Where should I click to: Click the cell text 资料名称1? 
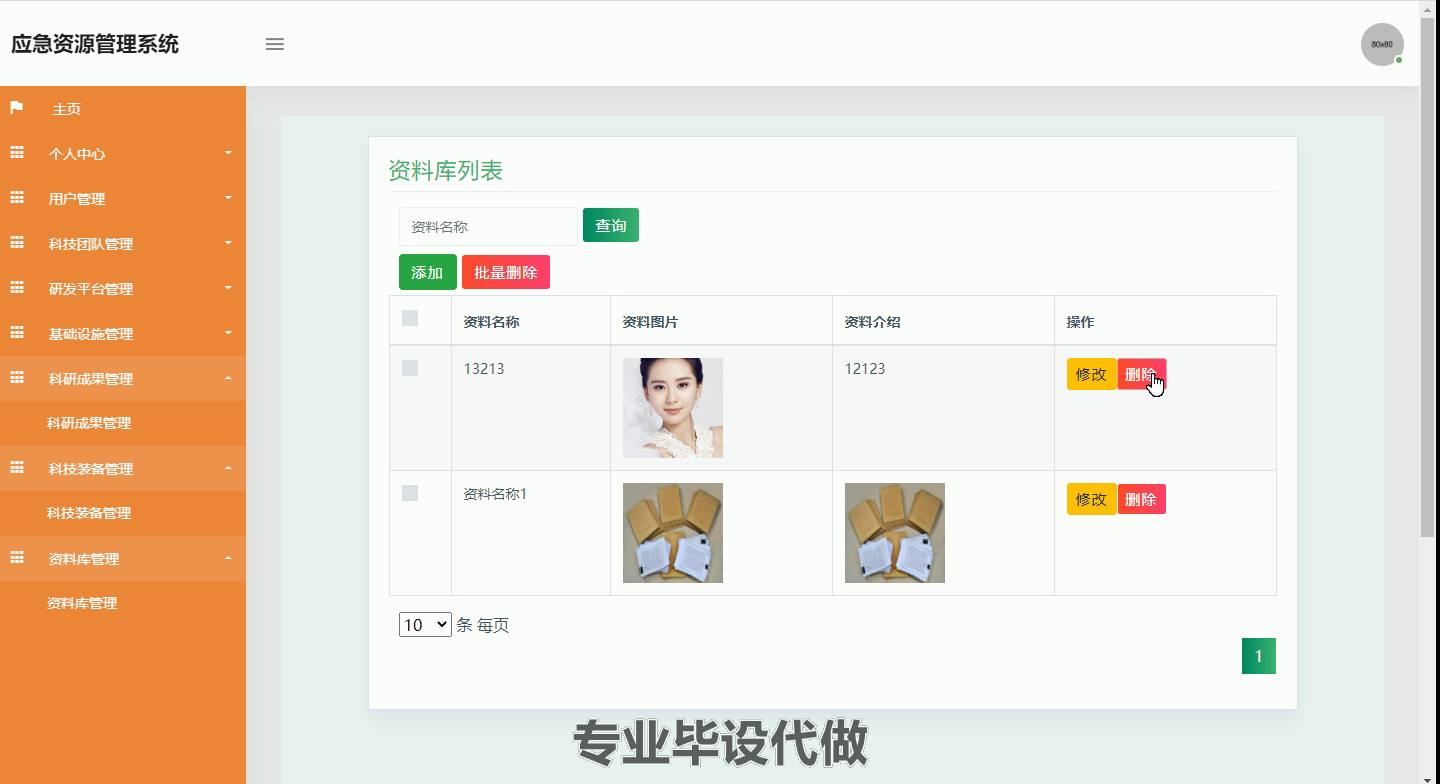tap(495, 494)
